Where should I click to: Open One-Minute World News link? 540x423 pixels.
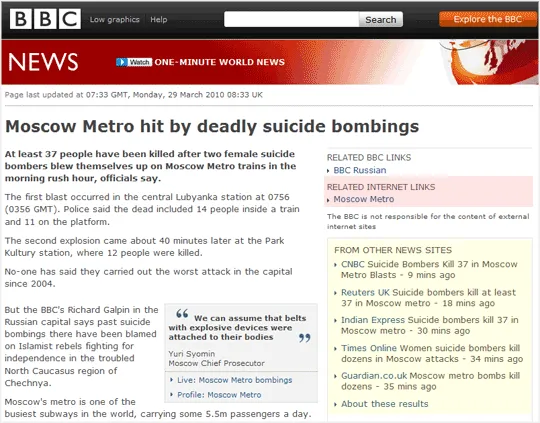(219, 62)
